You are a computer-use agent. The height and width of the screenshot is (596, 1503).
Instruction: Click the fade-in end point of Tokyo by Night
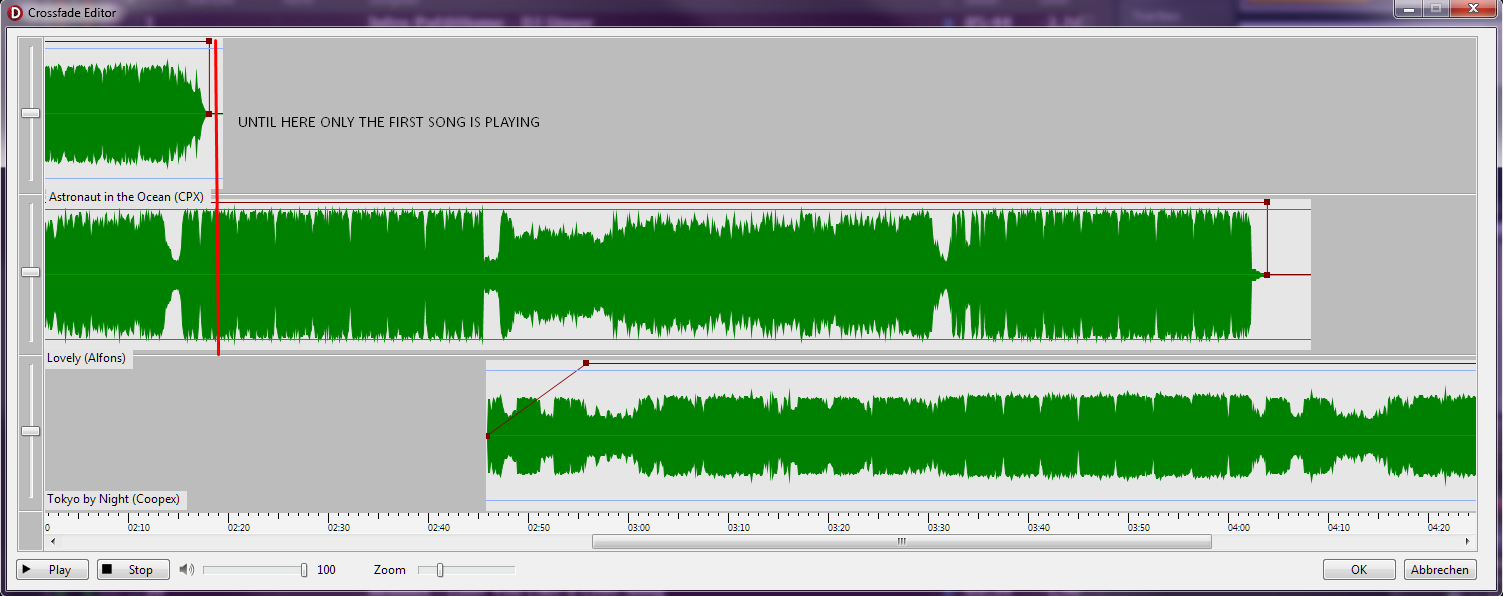(586, 363)
